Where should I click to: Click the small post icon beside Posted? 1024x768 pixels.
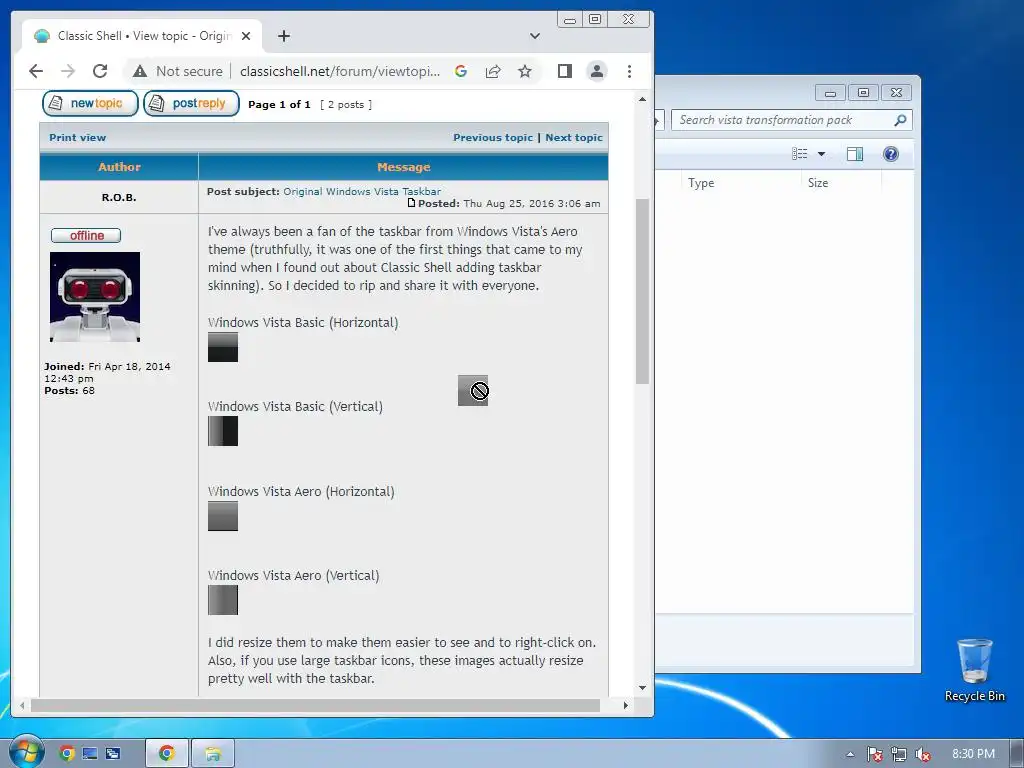tap(411, 202)
